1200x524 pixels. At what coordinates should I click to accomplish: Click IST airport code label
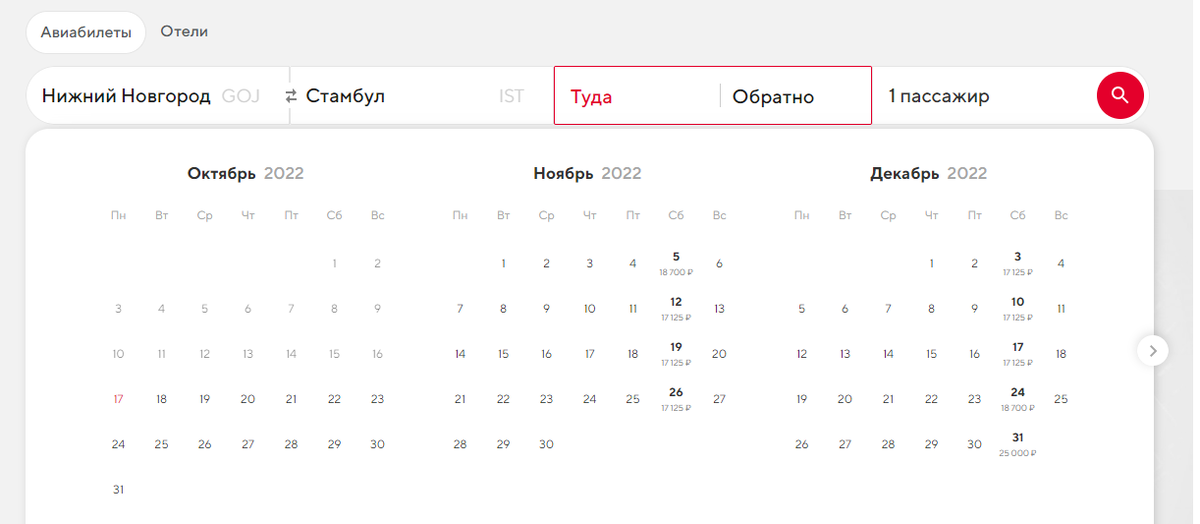tap(511, 97)
